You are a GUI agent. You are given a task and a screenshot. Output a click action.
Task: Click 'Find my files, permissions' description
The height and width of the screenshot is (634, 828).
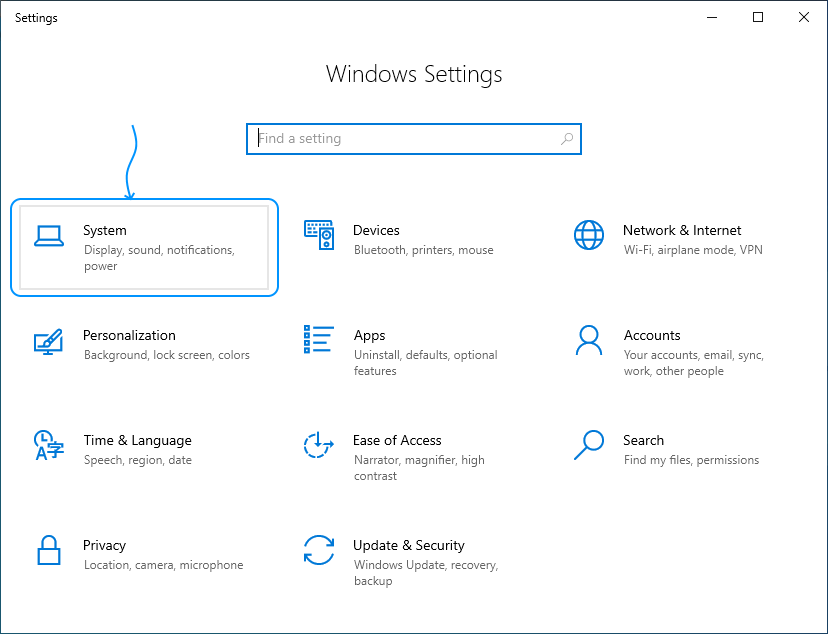tap(691, 460)
